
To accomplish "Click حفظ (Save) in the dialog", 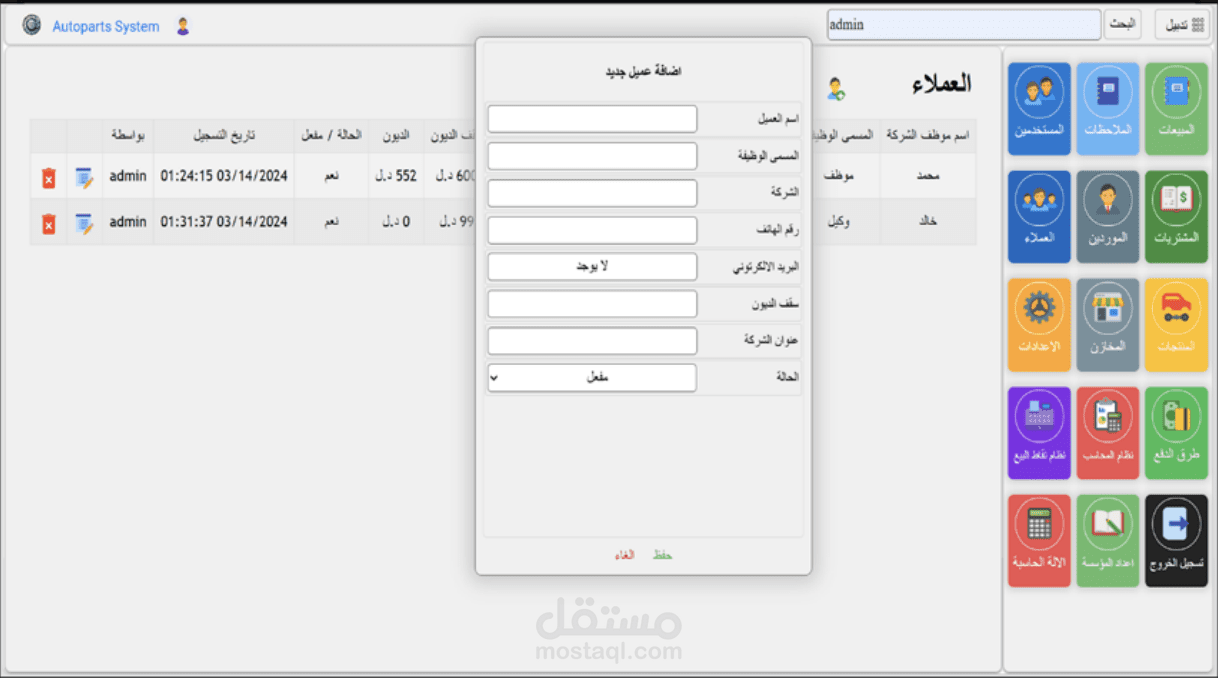I will (x=662, y=554).
